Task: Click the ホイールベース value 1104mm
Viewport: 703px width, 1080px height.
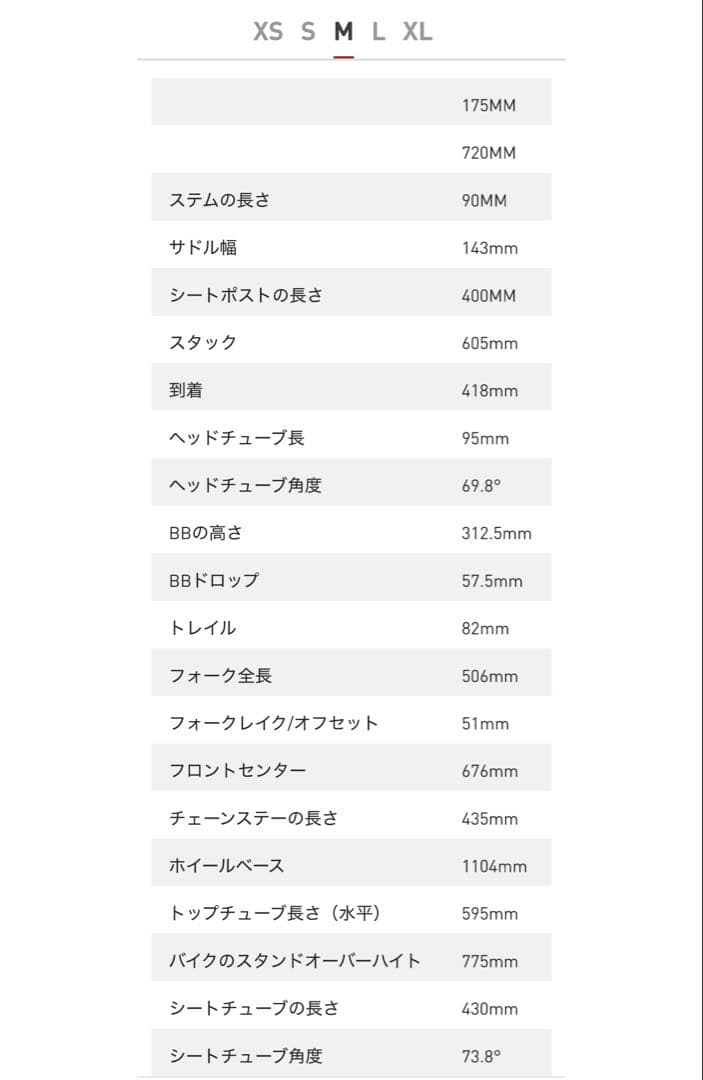Action: click(x=492, y=864)
